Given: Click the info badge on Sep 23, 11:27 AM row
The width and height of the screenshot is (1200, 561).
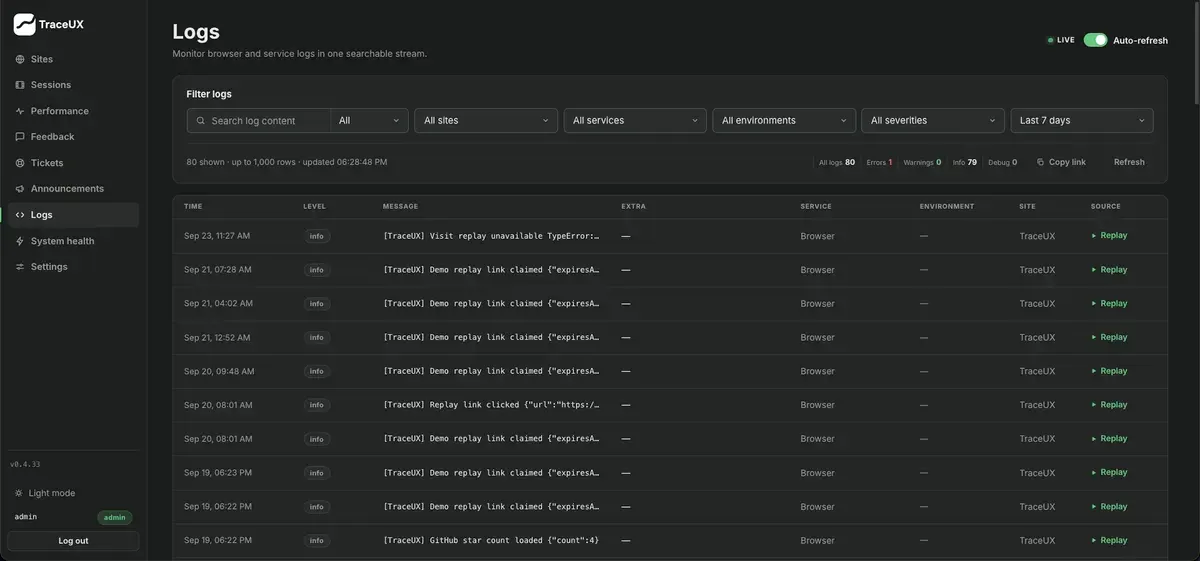Looking at the screenshot, I should (x=317, y=236).
